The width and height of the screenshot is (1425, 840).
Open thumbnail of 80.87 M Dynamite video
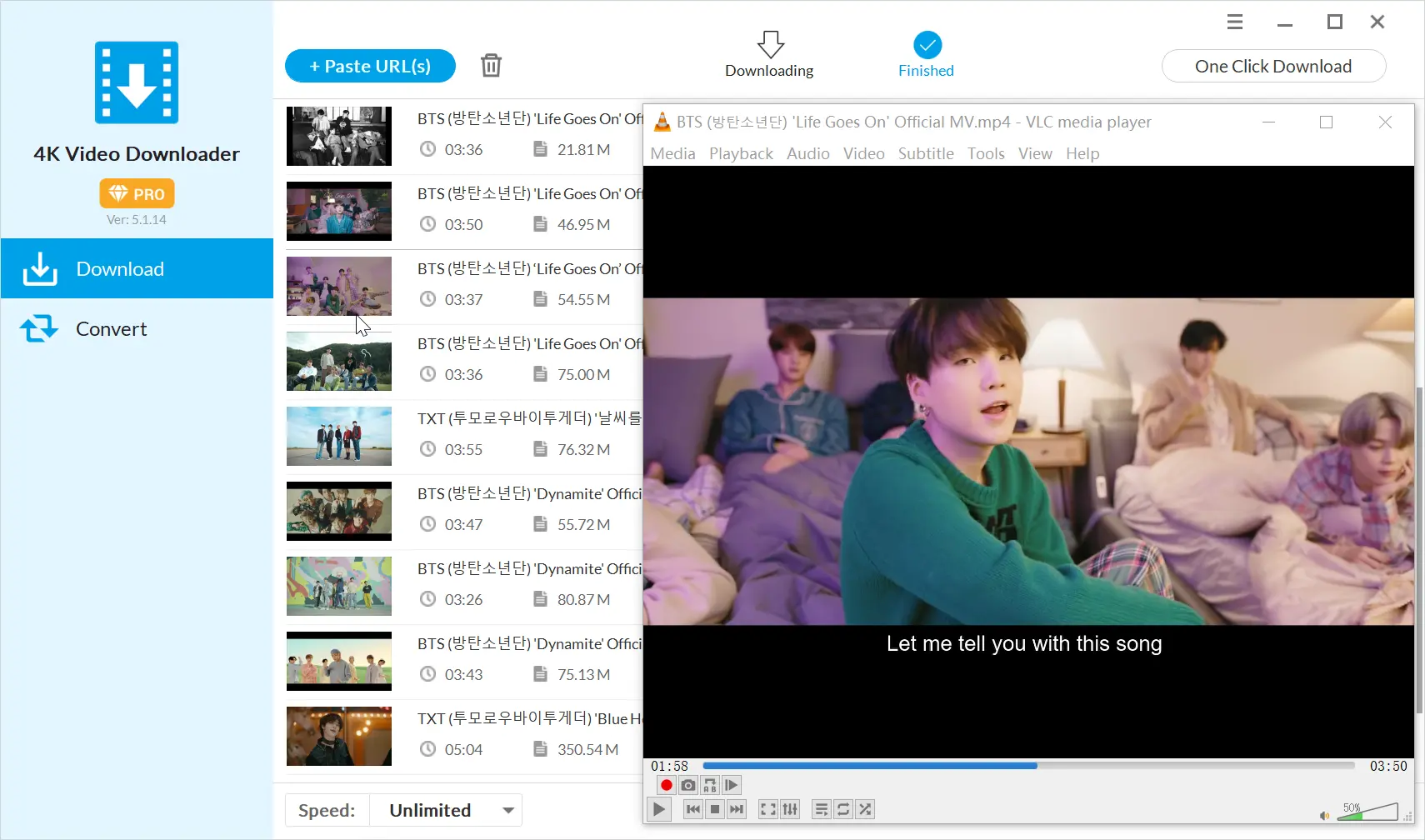(x=339, y=586)
